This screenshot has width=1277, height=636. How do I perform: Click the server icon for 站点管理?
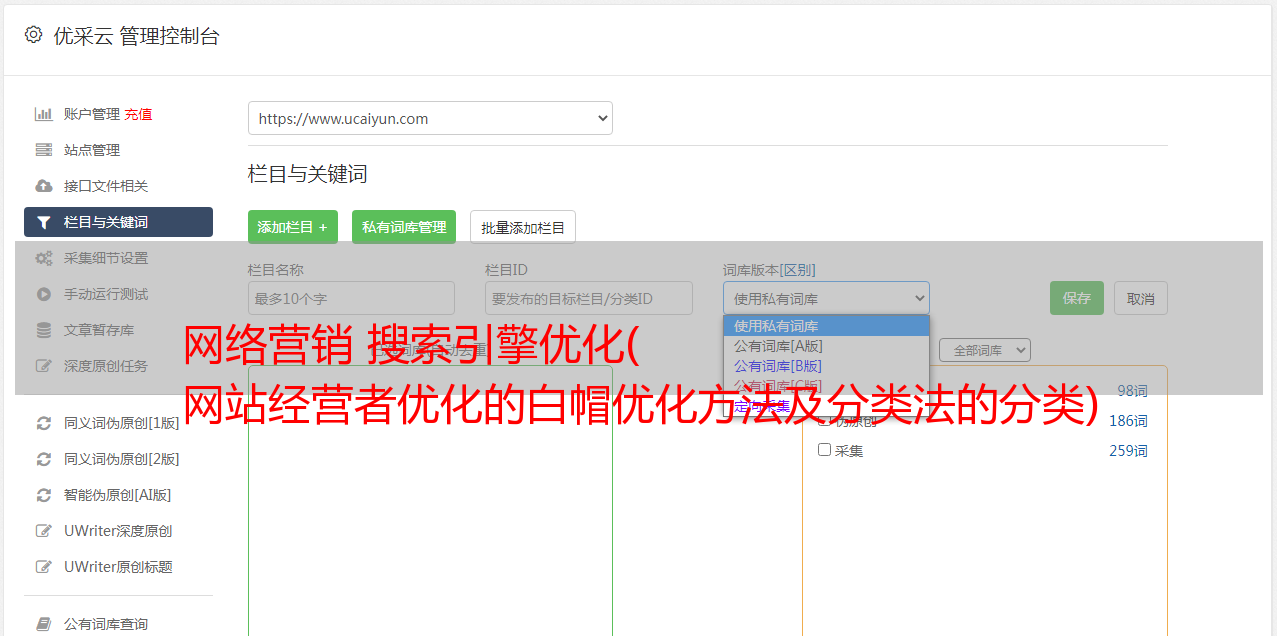43,150
